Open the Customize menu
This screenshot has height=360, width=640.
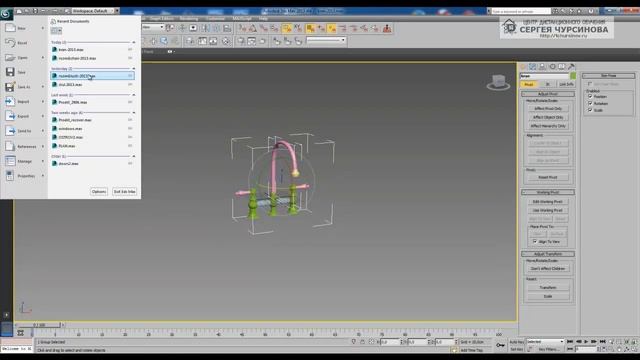(x=215, y=18)
